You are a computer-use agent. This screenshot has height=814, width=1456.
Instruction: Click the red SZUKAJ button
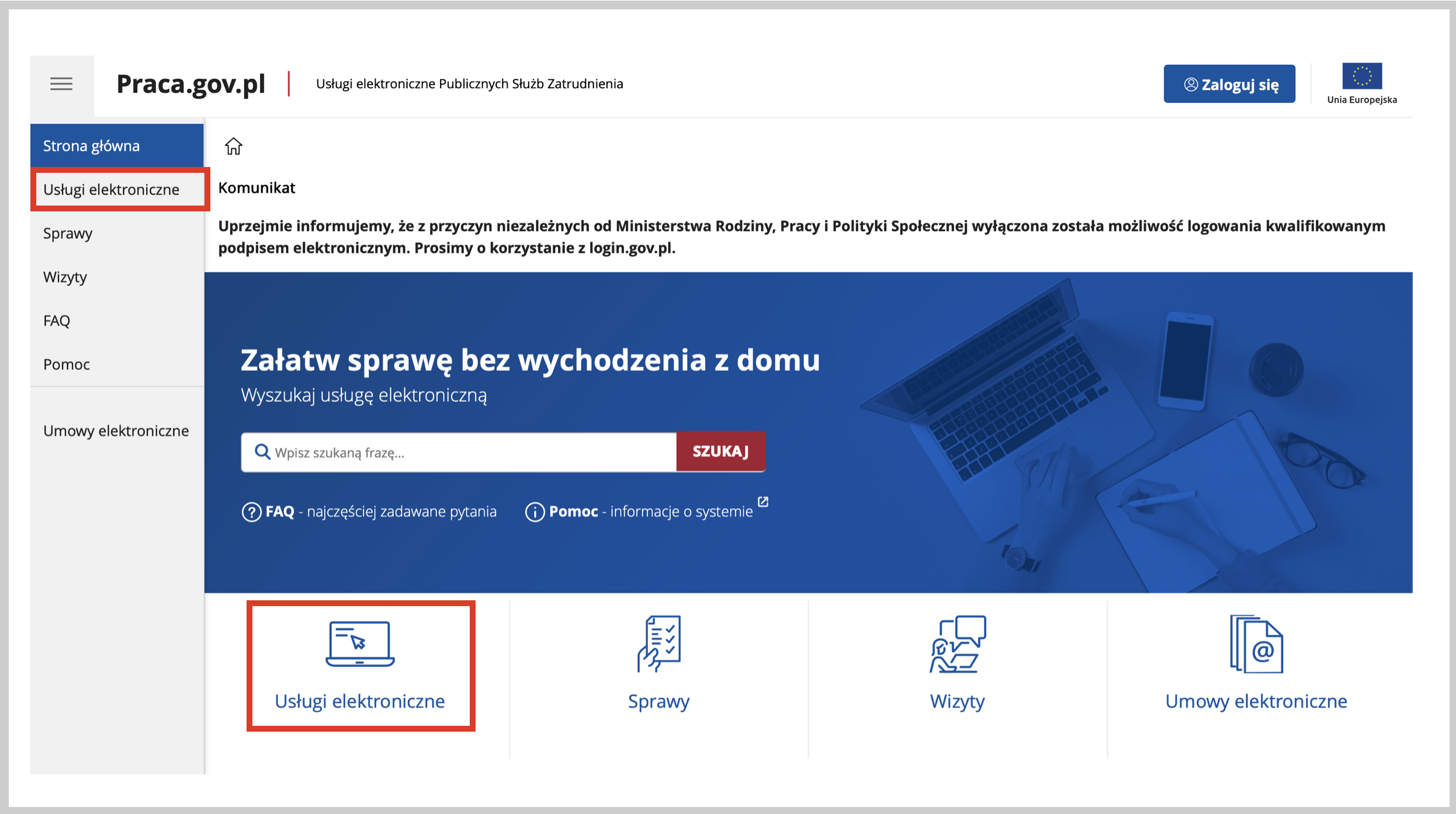click(721, 451)
